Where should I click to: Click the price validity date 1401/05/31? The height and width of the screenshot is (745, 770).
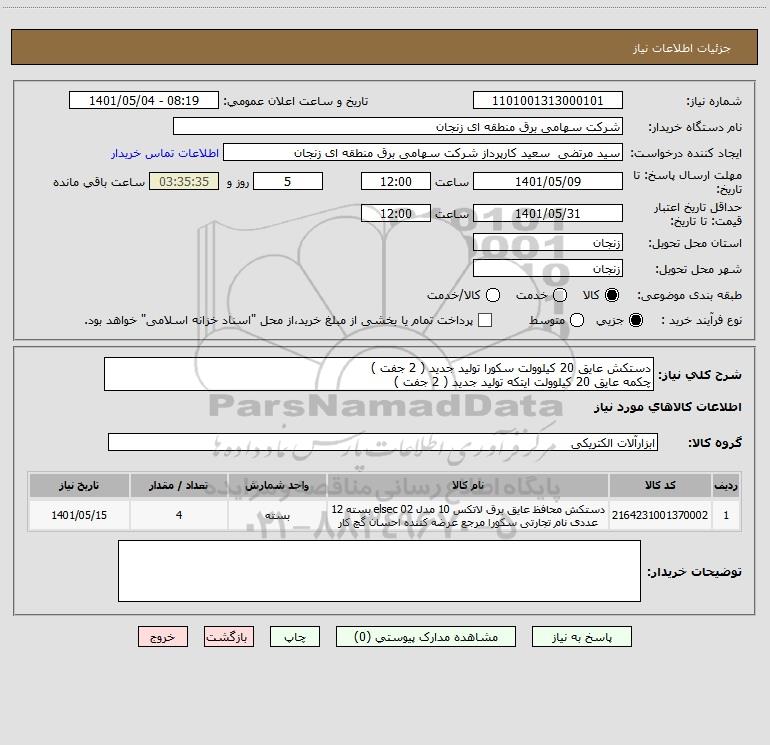coord(548,214)
